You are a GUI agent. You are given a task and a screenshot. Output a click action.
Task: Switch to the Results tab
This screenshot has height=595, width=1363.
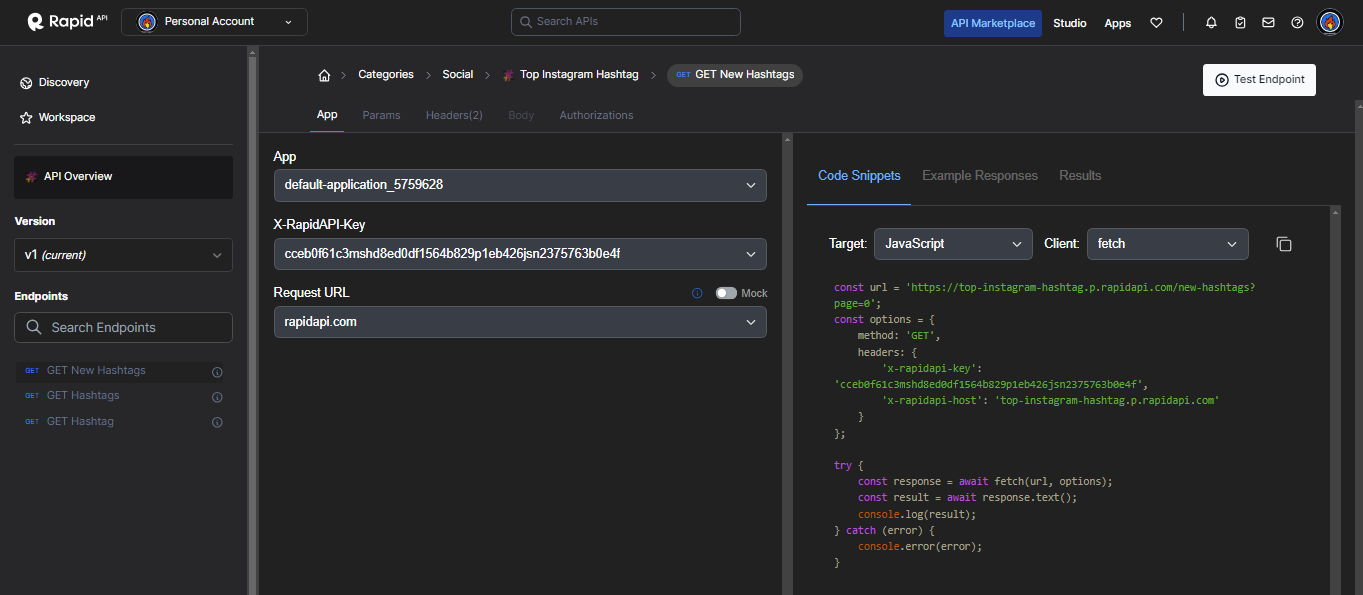(1080, 175)
